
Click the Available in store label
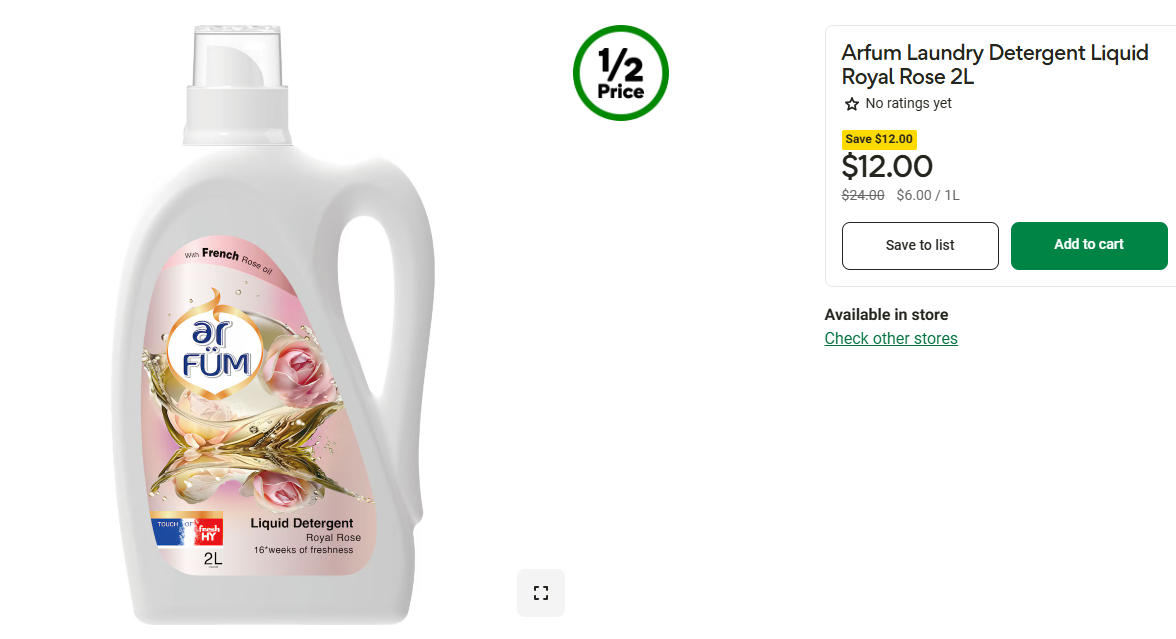886,314
